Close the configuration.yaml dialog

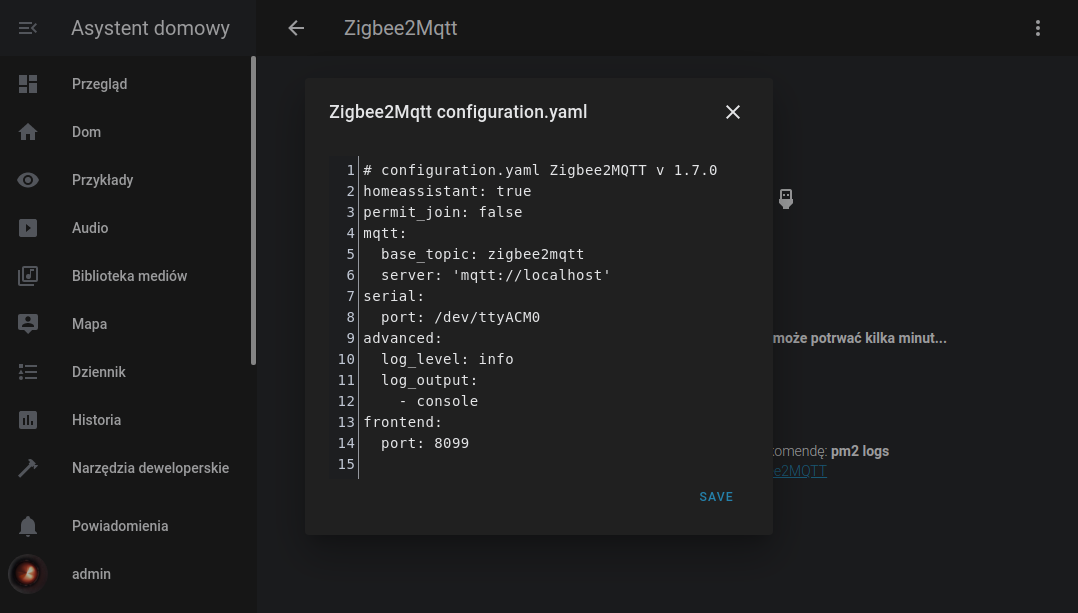pos(733,112)
